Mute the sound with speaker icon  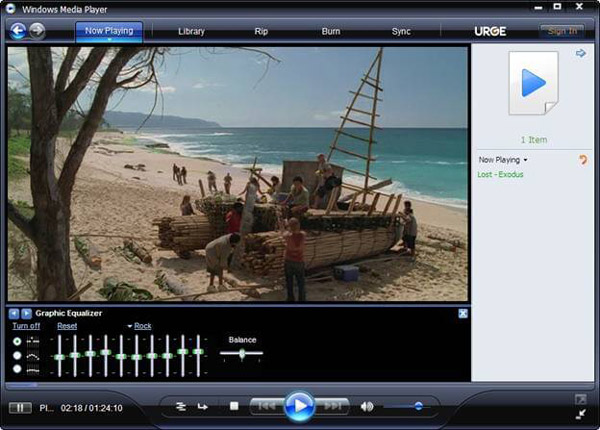tap(367, 406)
